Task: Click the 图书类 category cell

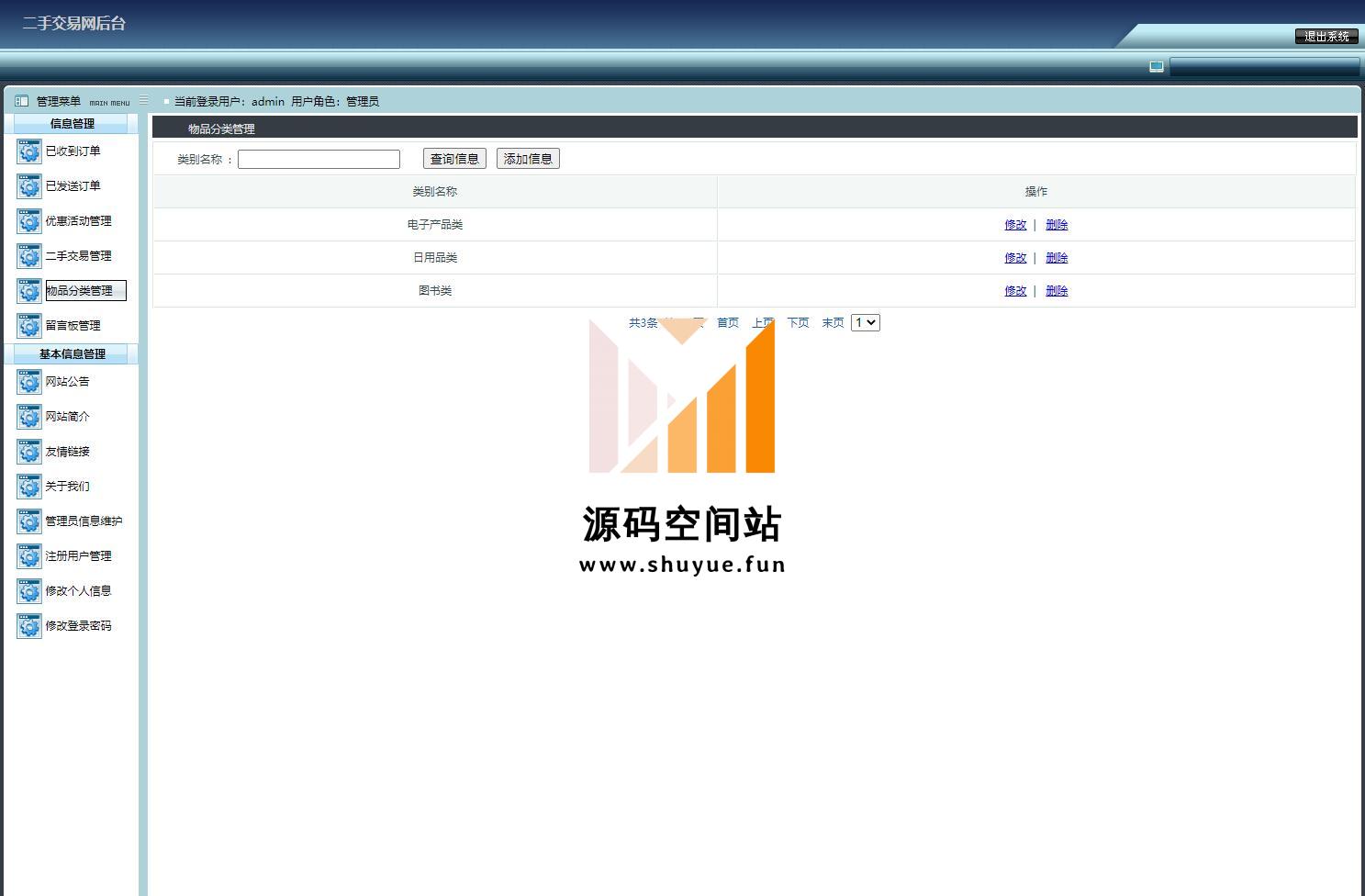Action: click(435, 290)
